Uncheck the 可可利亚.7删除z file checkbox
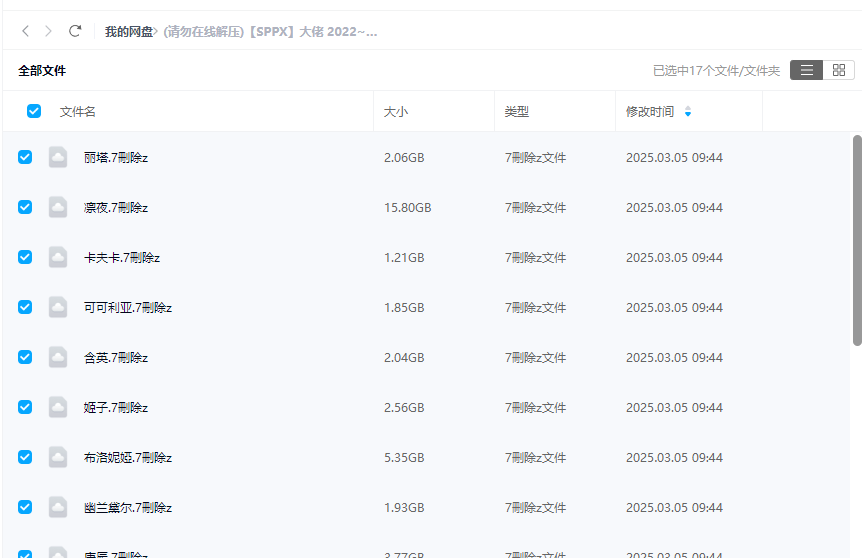 click(25, 307)
